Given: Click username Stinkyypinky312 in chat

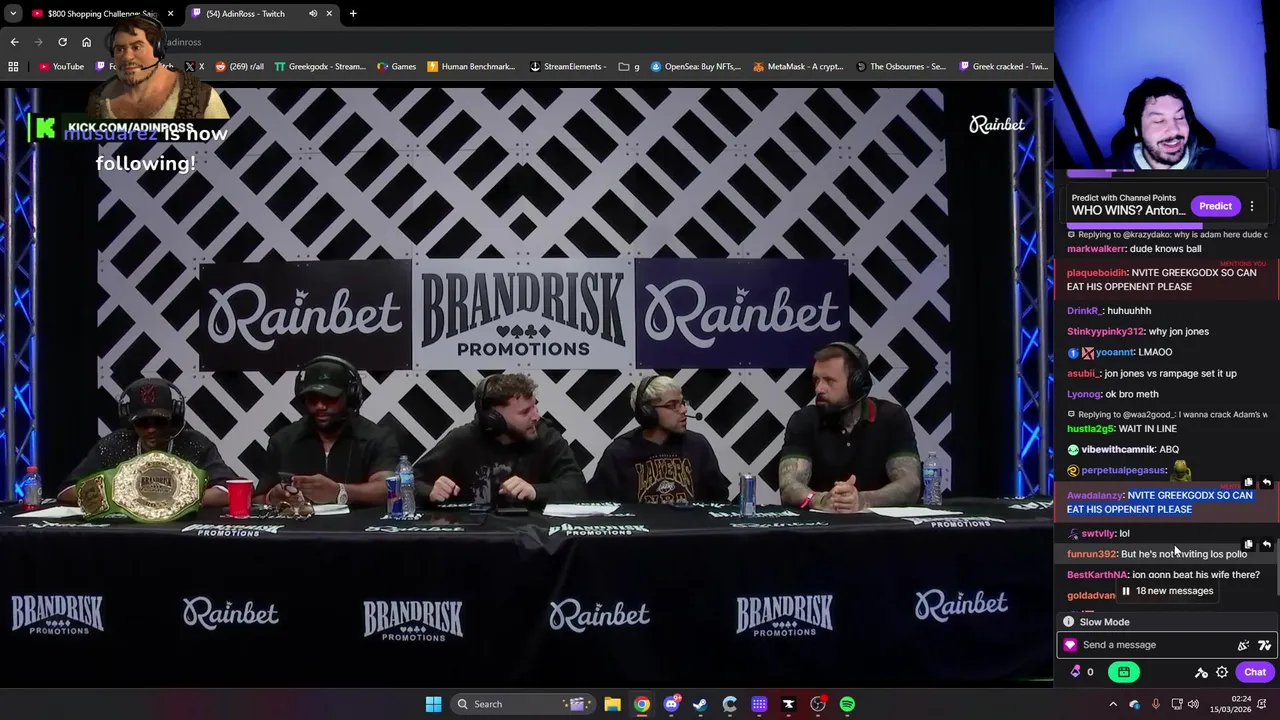Looking at the screenshot, I should pos(1105,332).
